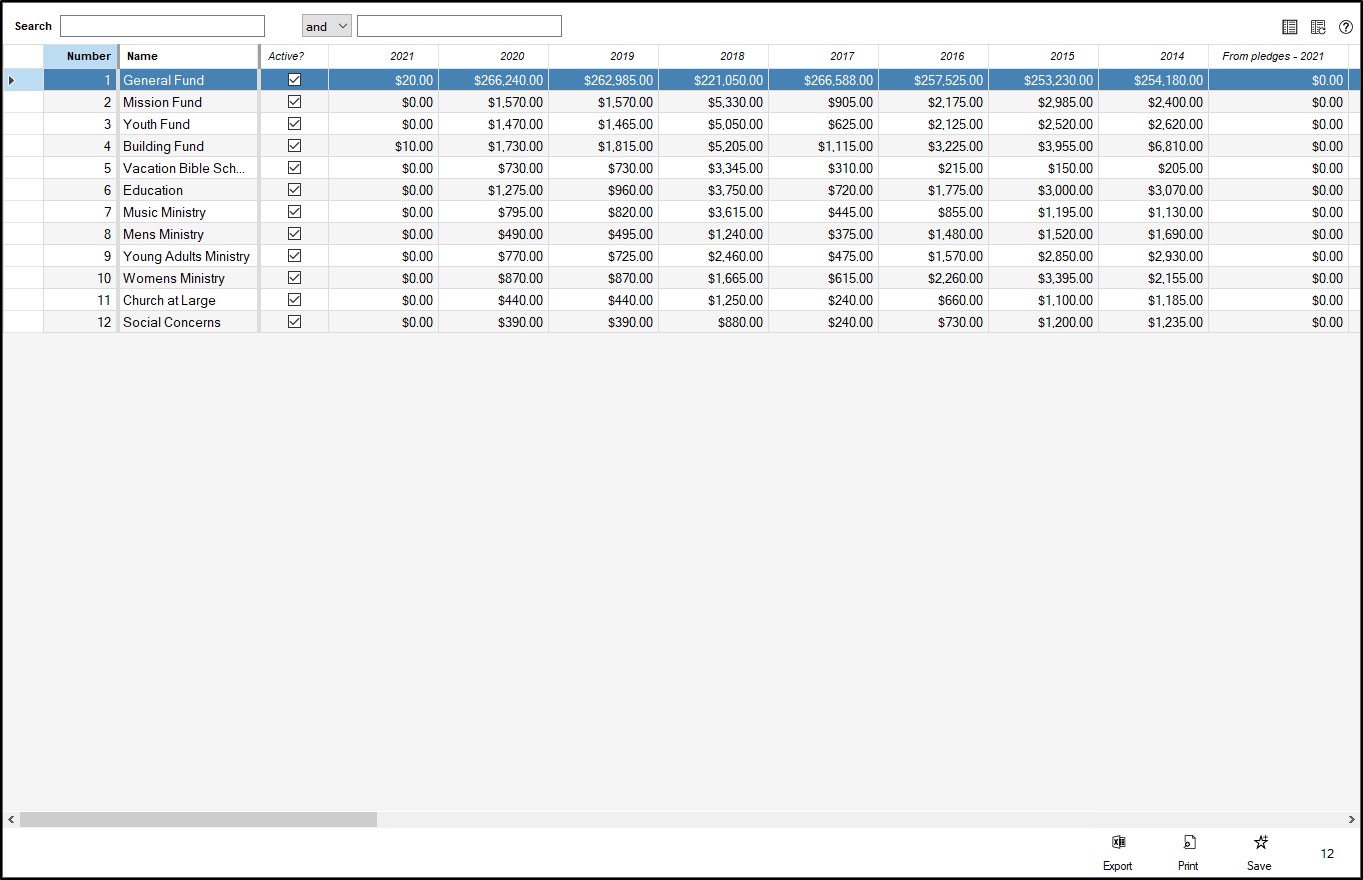Uncheck Active for Mission Fund
The image size is (1363, 880).
[x=294, y=102]
